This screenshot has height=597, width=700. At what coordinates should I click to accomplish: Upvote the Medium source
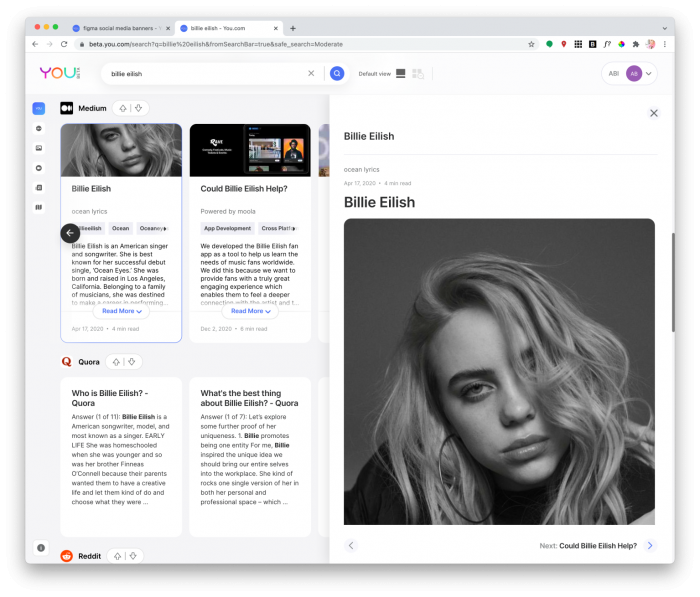pyautogui.click(x=123, y=108)
